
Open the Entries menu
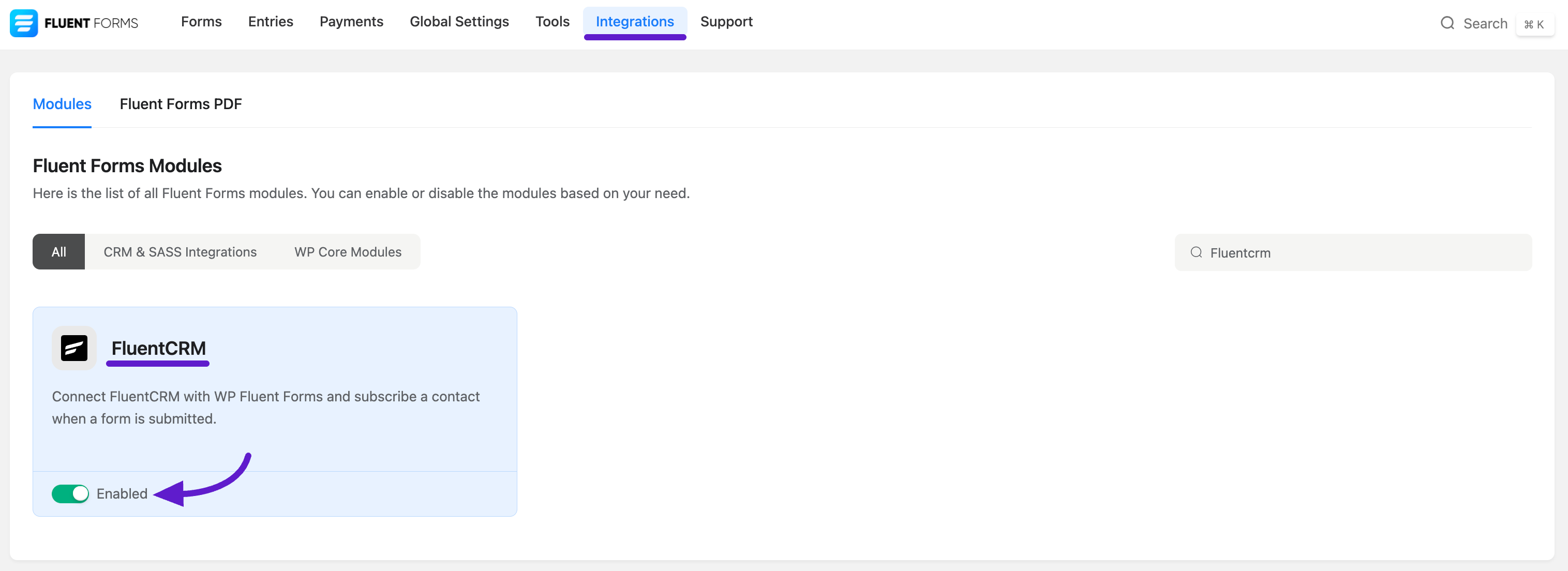click(x=271, y=22)
